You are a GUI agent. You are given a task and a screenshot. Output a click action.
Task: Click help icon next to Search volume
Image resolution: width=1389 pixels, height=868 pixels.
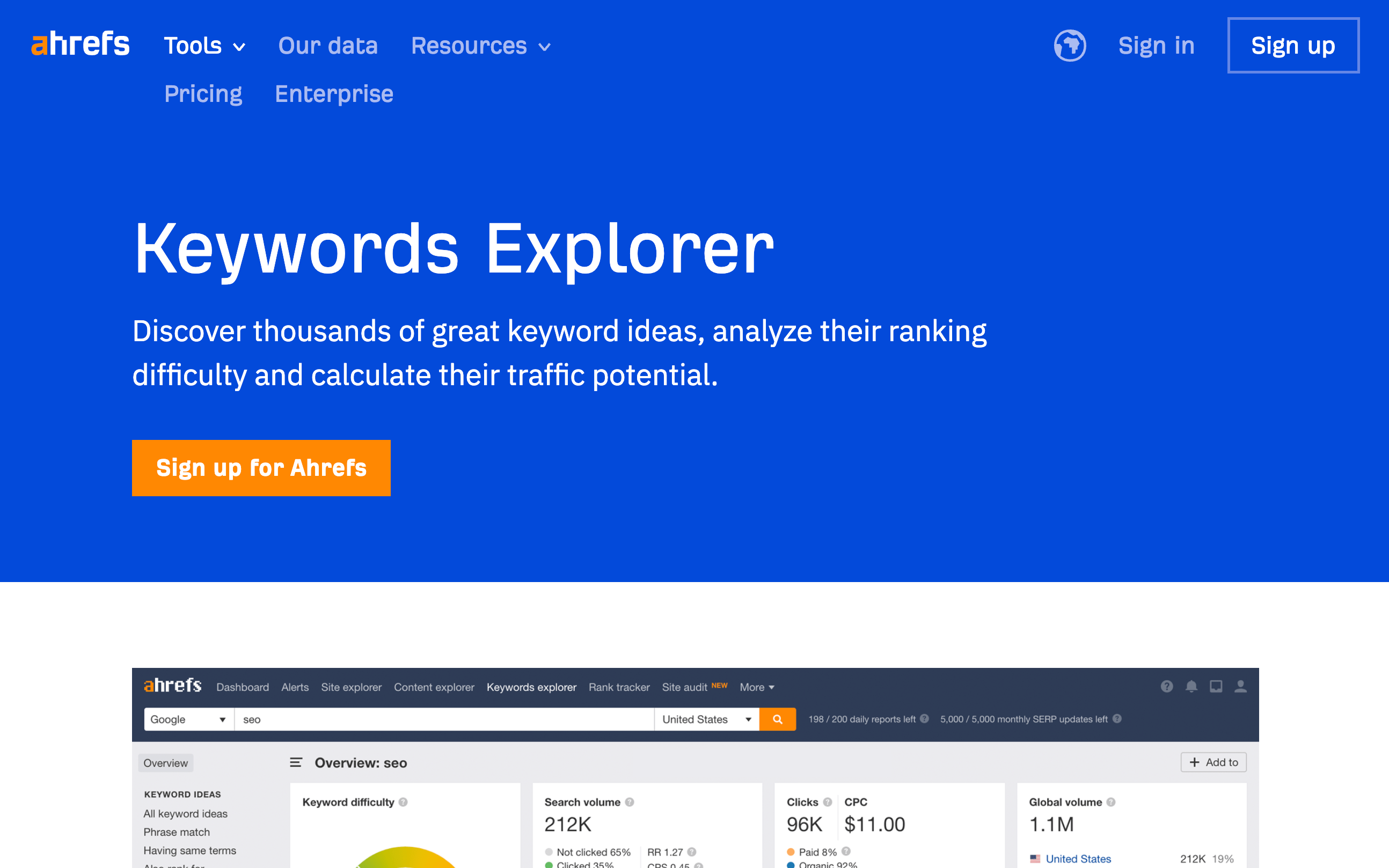pyautogui.click(x=630, y=802)
